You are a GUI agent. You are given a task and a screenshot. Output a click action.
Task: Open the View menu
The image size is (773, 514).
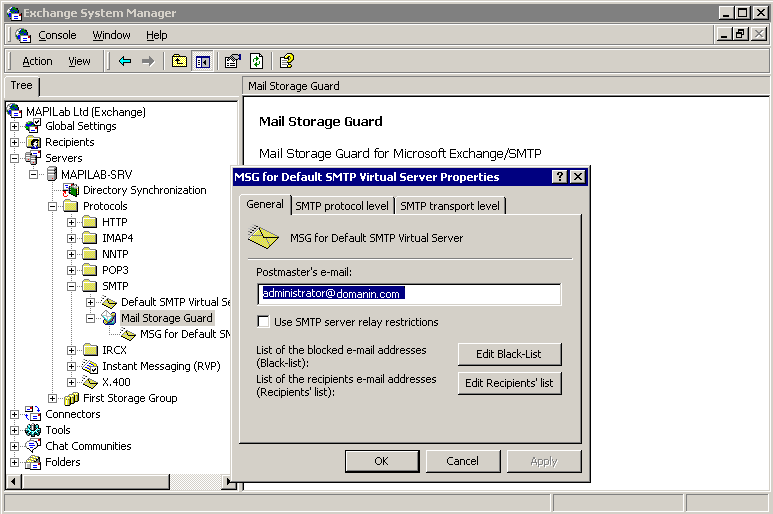click(79, 61)
